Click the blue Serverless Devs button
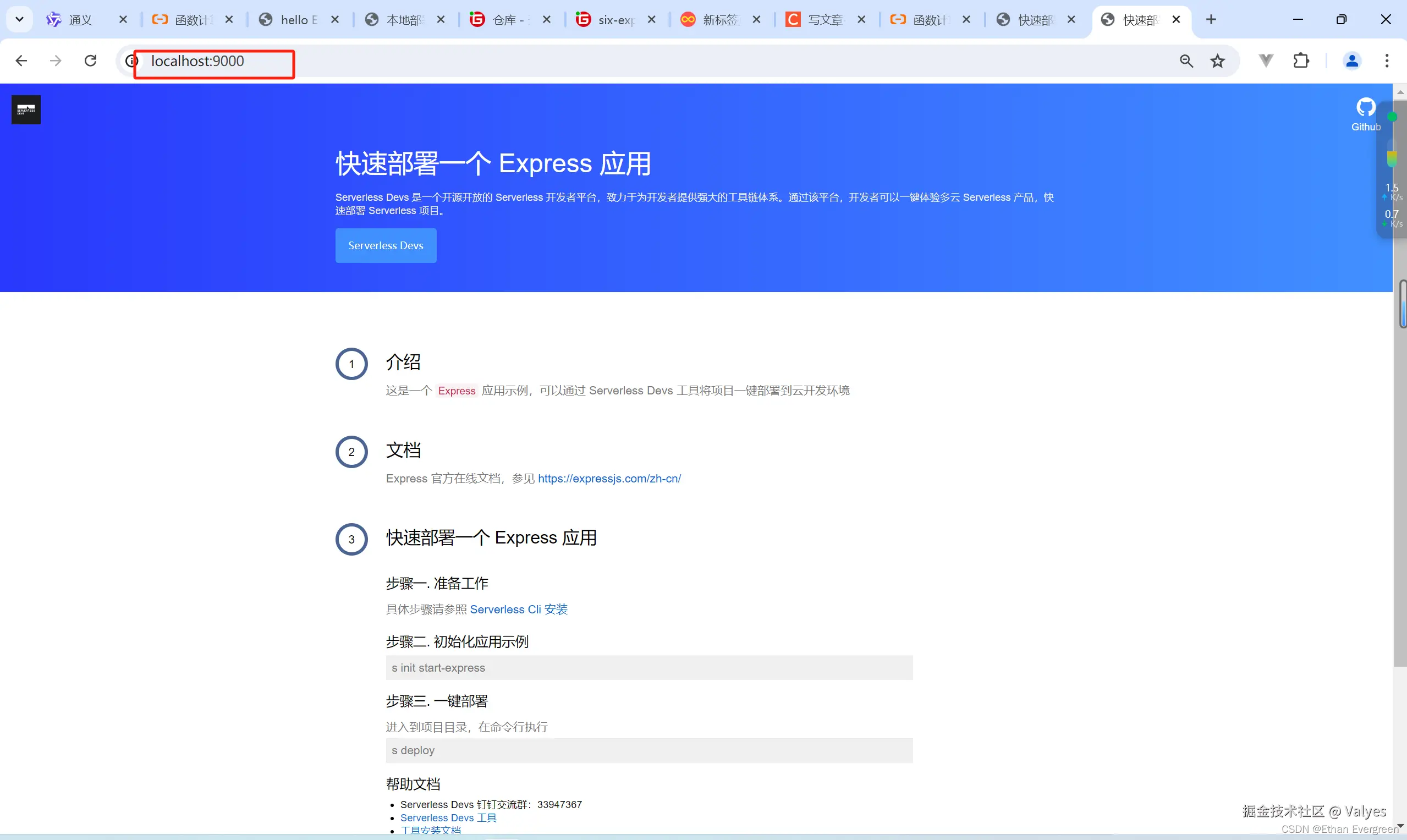This screenshot has width=1407, height=840. click(x=386, y=245)
